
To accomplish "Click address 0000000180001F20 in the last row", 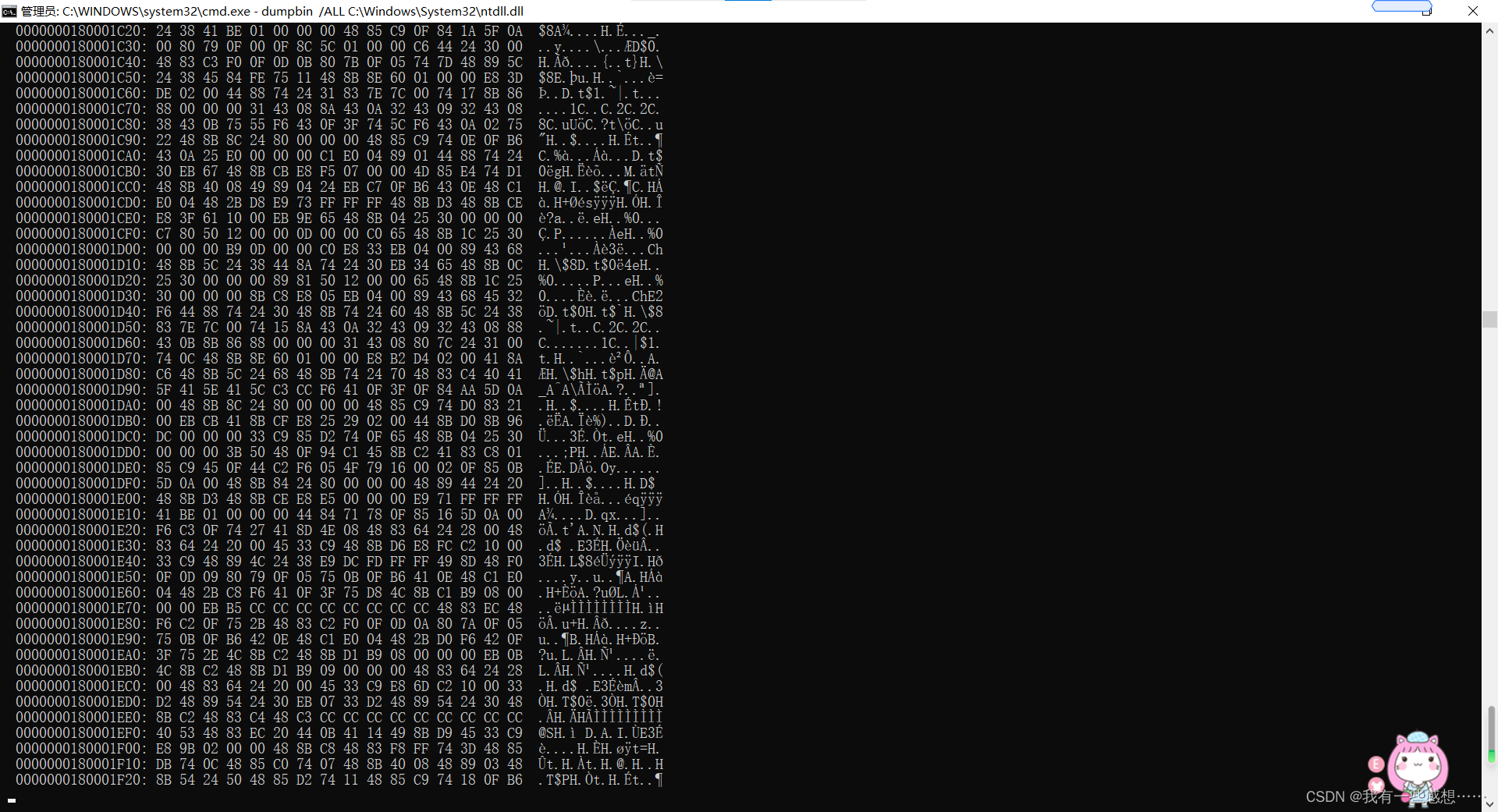I will click(81, 780).
